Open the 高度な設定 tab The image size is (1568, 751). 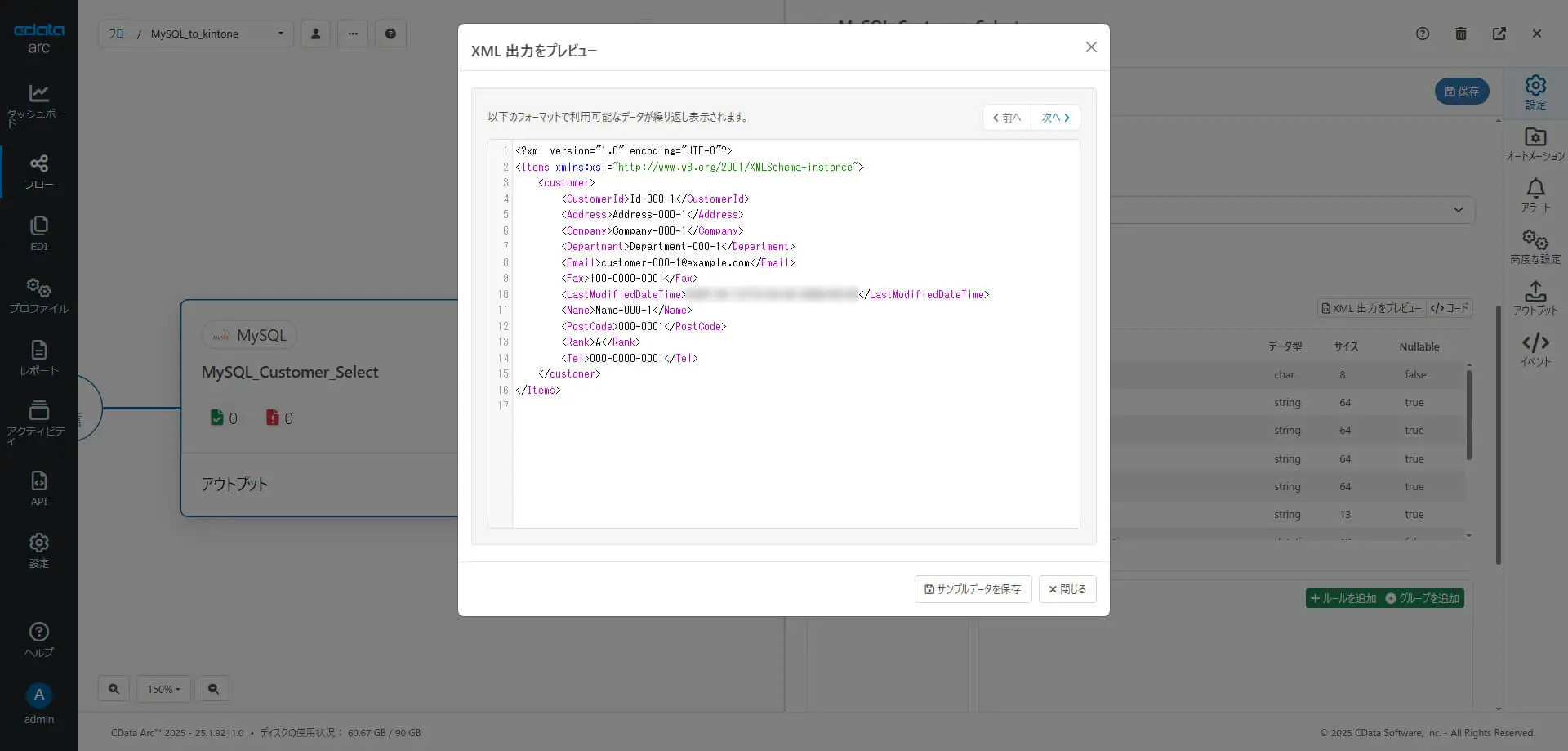(1535, 247)
